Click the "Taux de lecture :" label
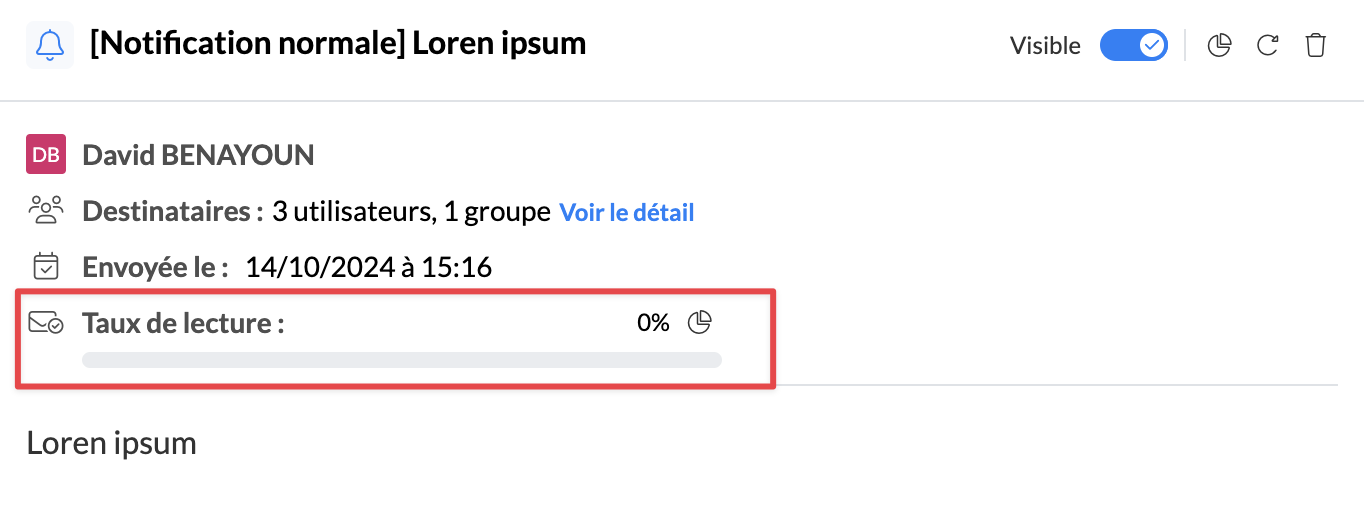 183,323
